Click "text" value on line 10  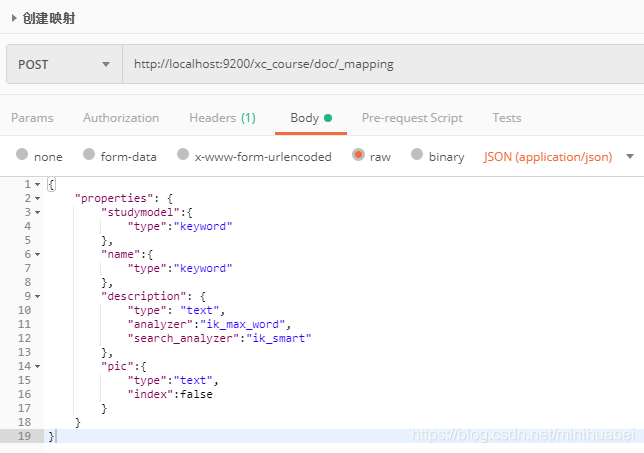tap(200, 310)
